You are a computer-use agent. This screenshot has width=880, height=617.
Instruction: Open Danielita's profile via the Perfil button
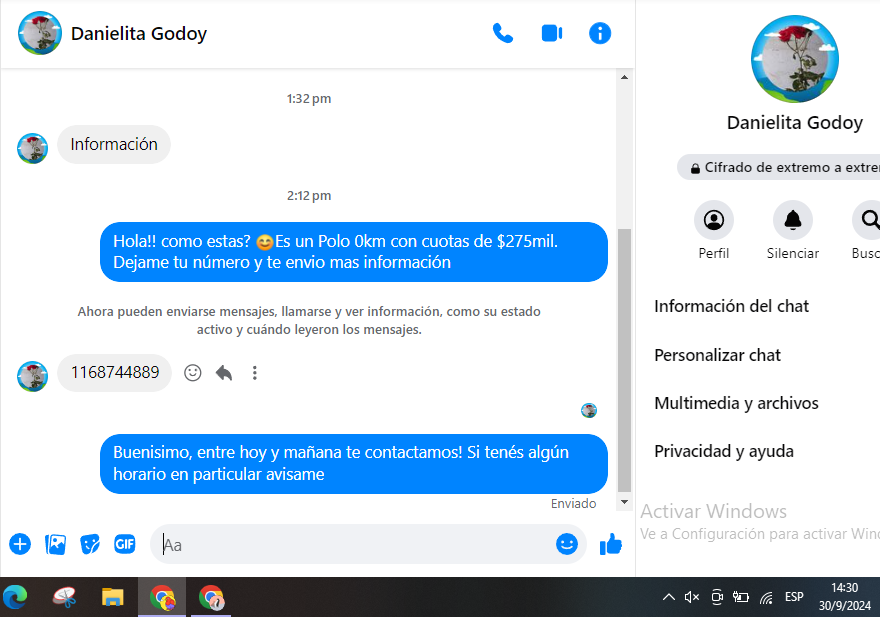click(714, 220)
